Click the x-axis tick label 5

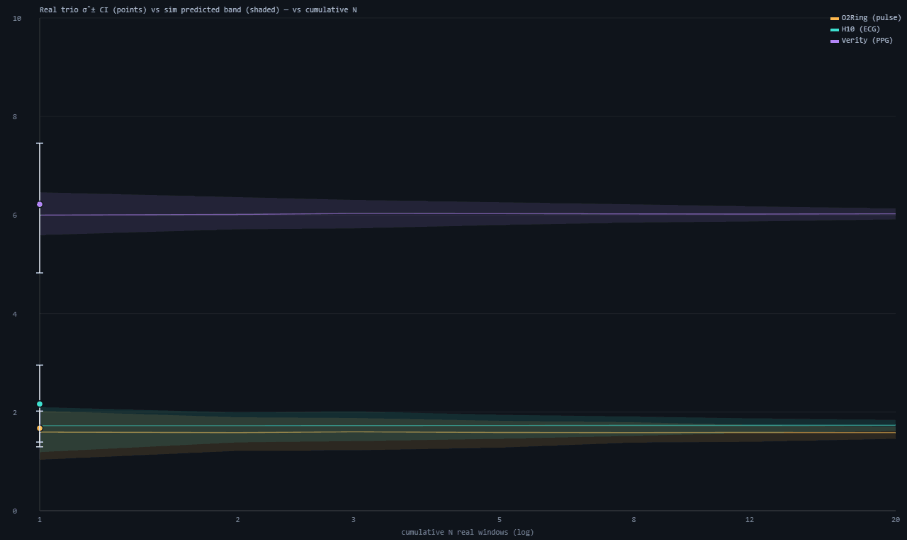pyautogui.click(x=499, y=520)
